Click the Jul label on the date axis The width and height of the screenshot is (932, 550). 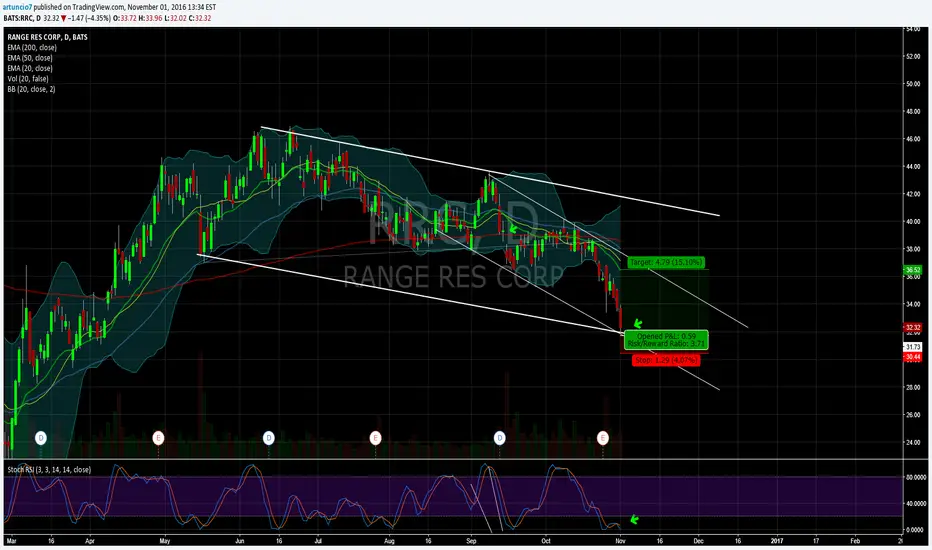point(318,541)
